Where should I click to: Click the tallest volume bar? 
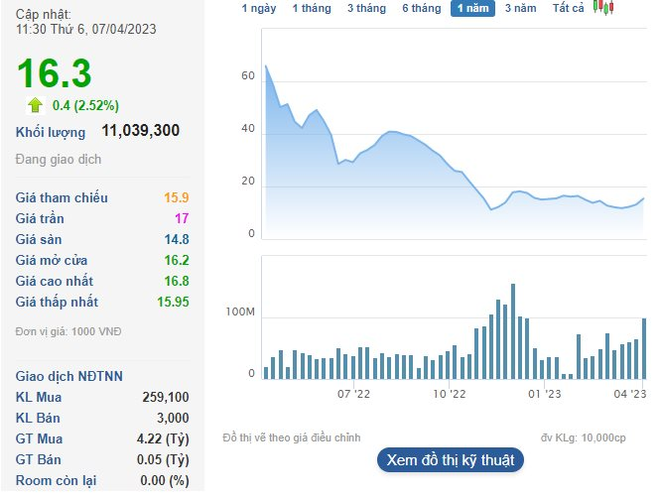(513, 332)
